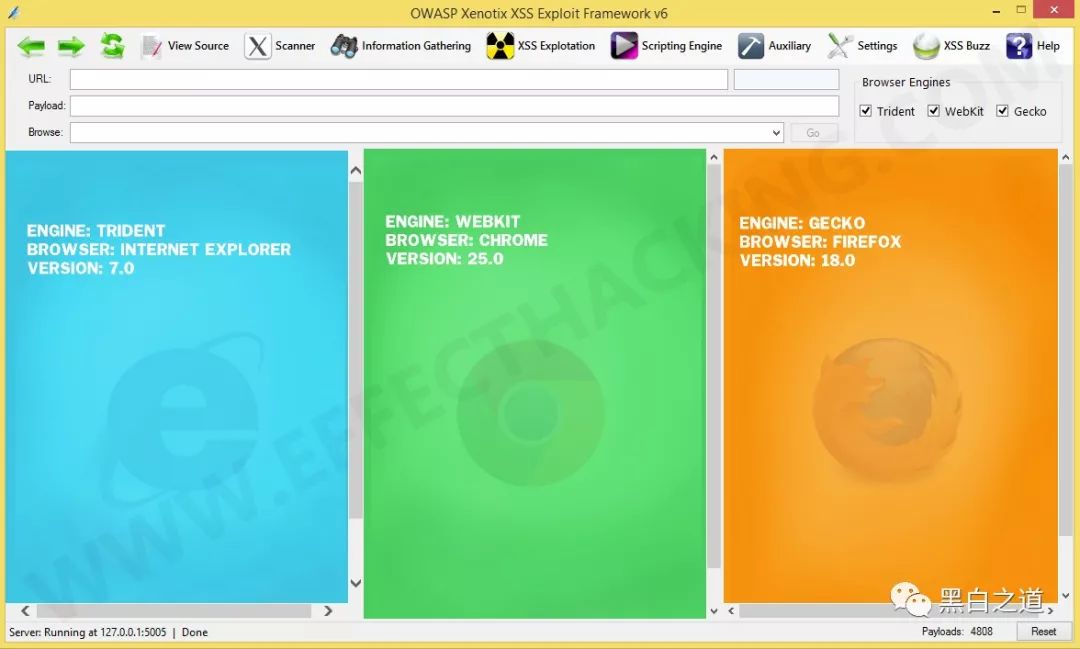Viewport: 1080px width, 649px height.
Task: Click Gecko pane scroll left arrow
Action: [731, 610]
